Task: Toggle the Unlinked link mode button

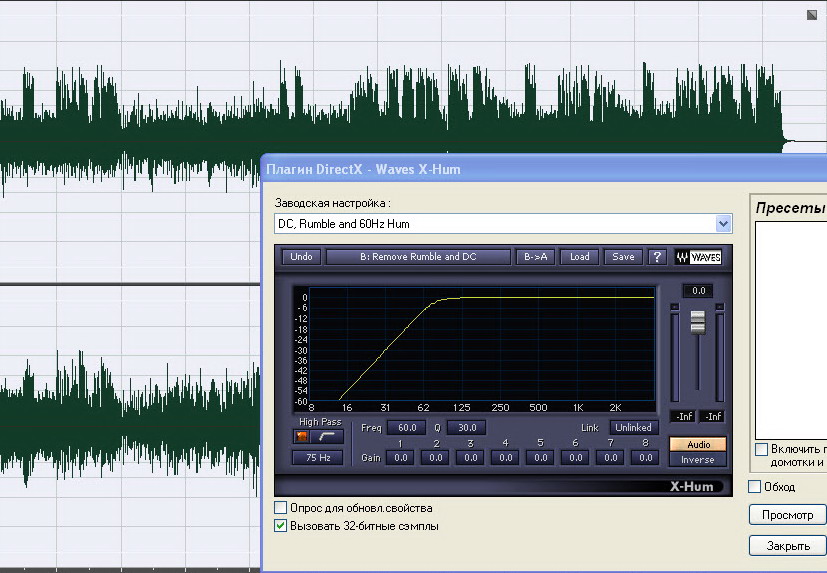Action: (634, 427)
